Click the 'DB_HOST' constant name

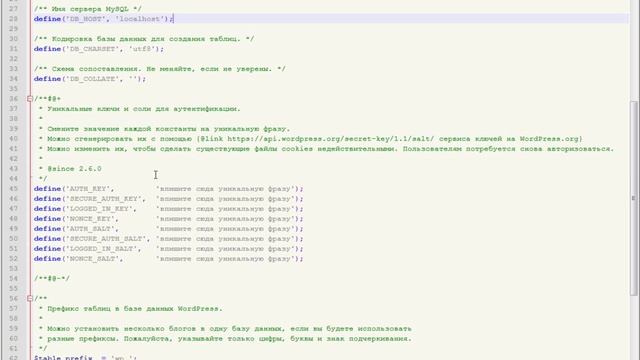point(85,19)
